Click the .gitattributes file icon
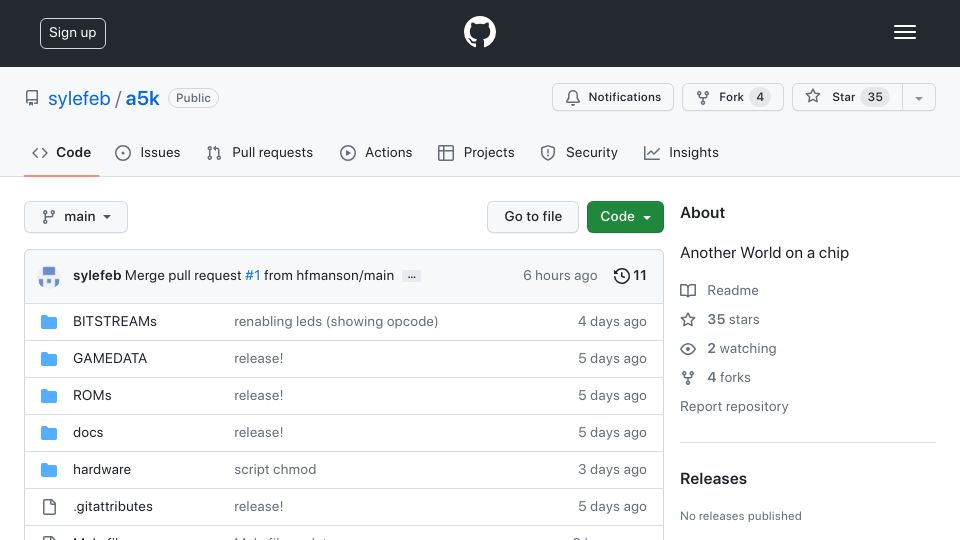Viewport: 960px width, 540px height. pyautogui.click(x=49, y=507)
